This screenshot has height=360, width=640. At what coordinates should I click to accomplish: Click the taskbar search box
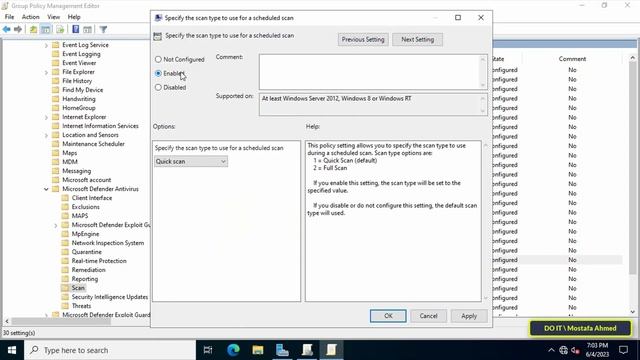pyautogui.click(x=110, y=350)
